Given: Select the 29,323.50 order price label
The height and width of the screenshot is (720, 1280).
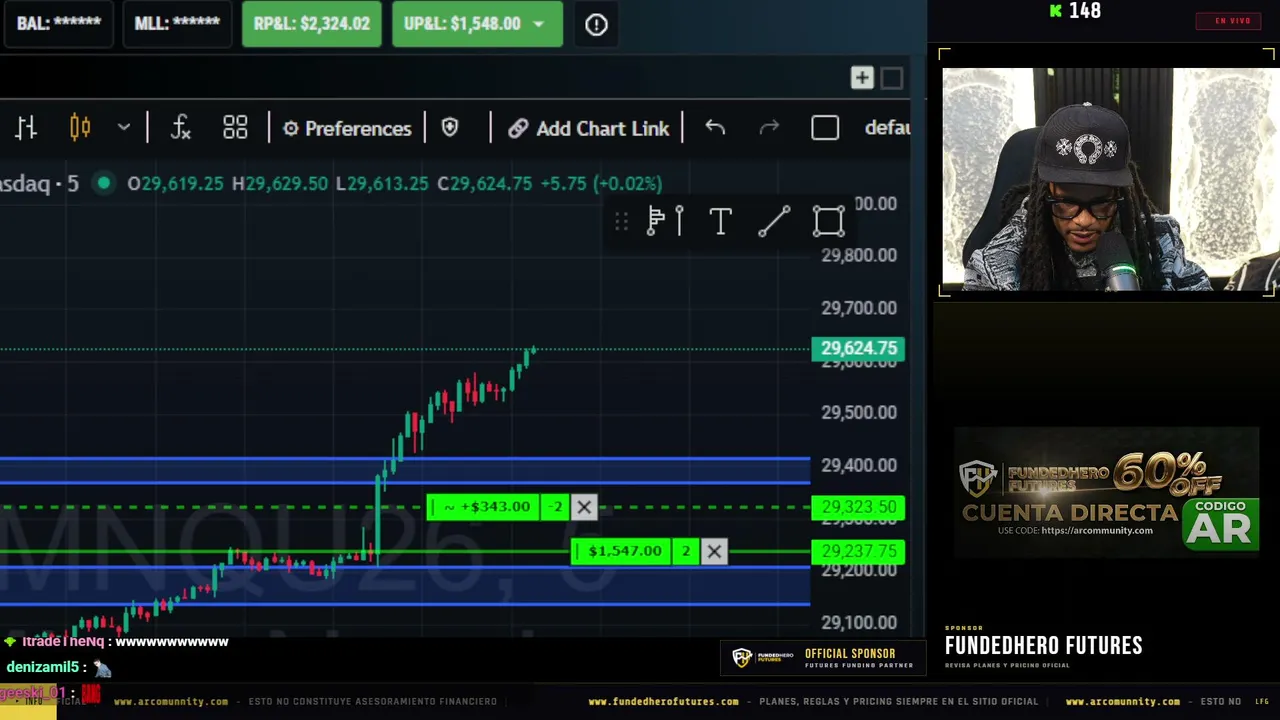Looking at the screenshot, I should [859, 507].
